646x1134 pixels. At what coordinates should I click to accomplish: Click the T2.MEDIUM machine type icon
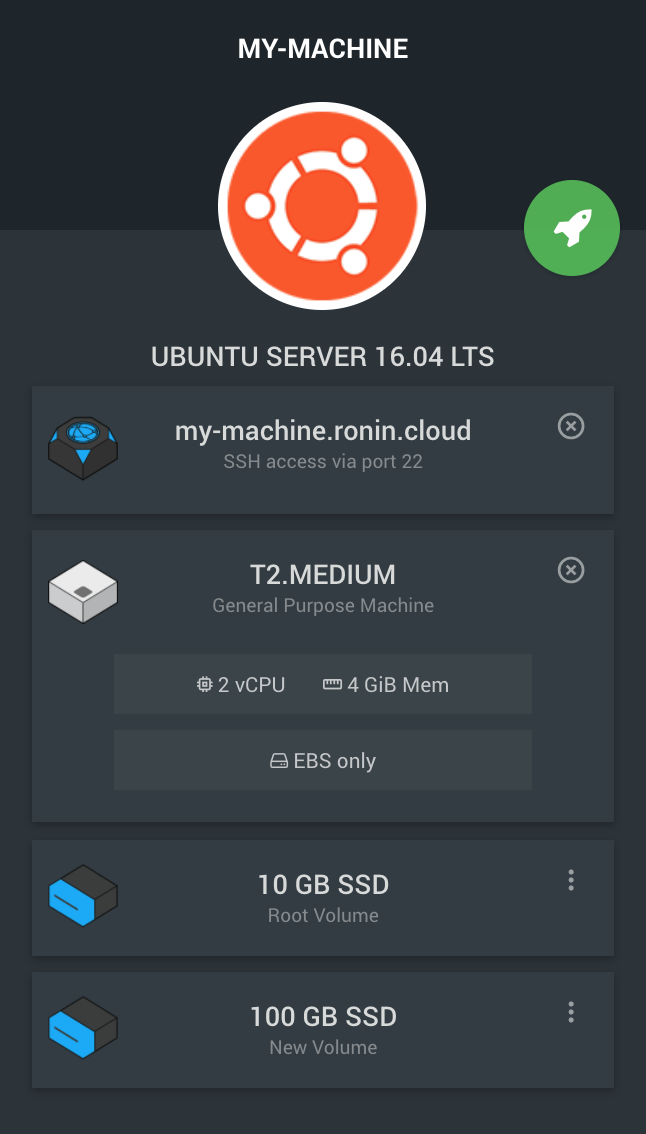[x=83, y=591]
